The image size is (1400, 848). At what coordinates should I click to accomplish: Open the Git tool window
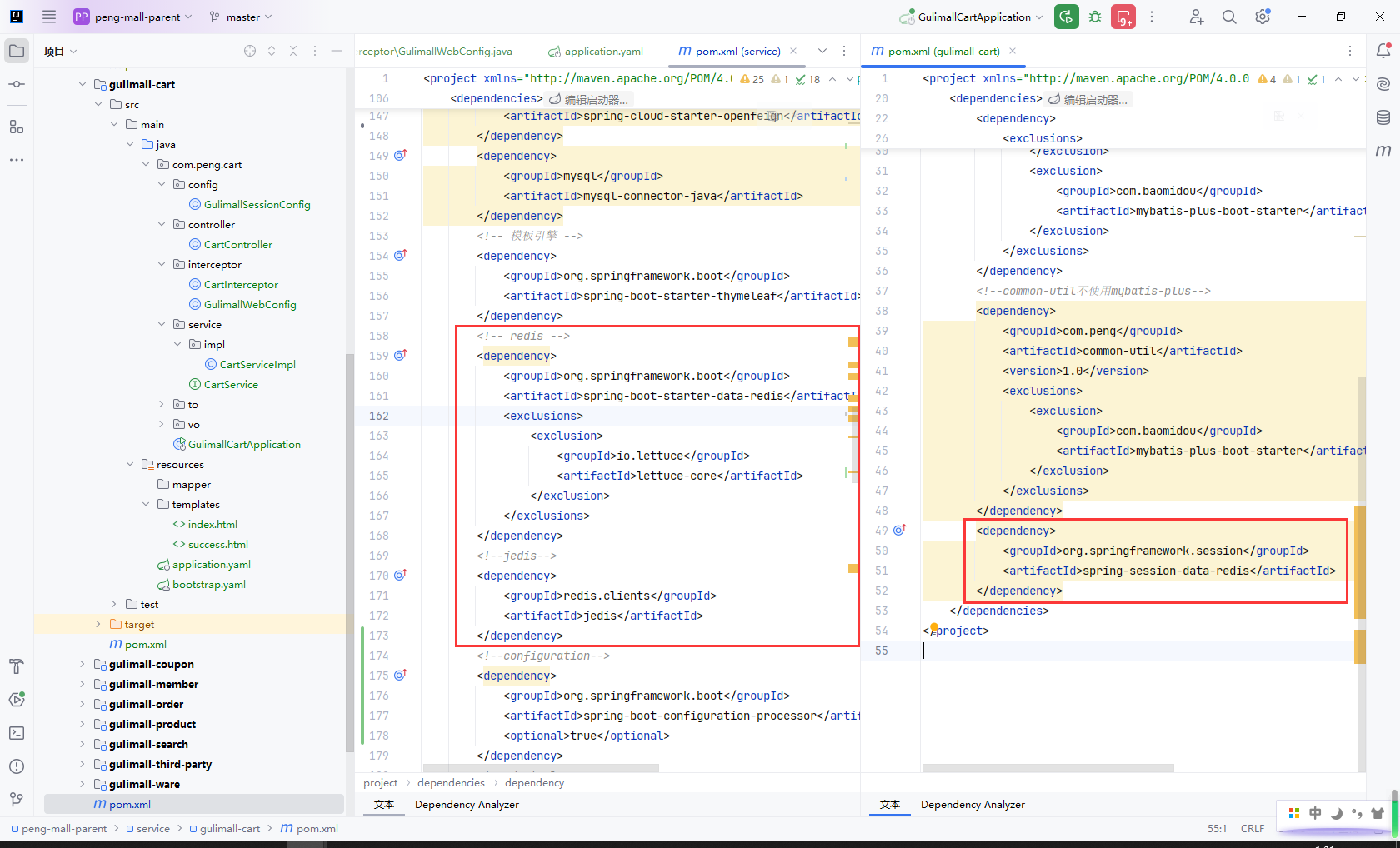pos(17,800)
